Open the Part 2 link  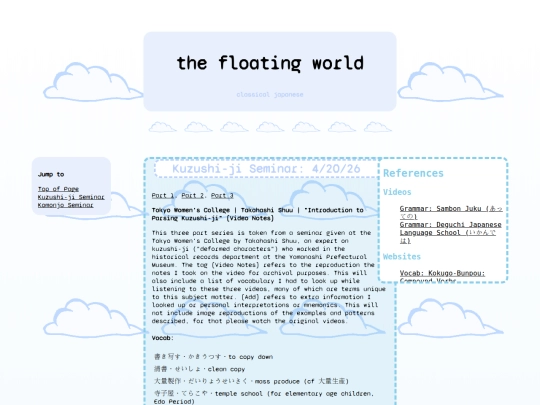point(193,195)
